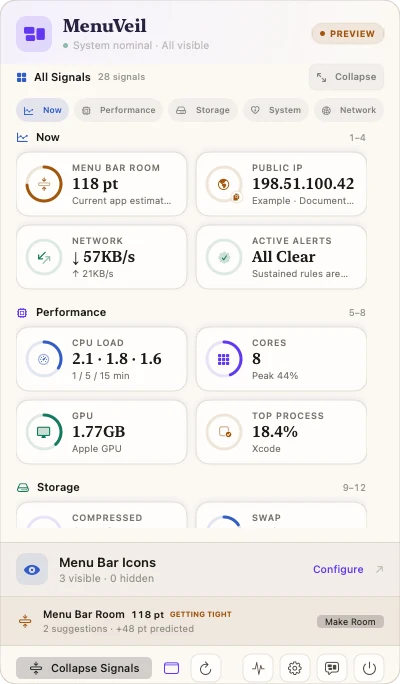
Task: Click the Peak 44% text
Action: pyautogui.click(x=275, y=376)
